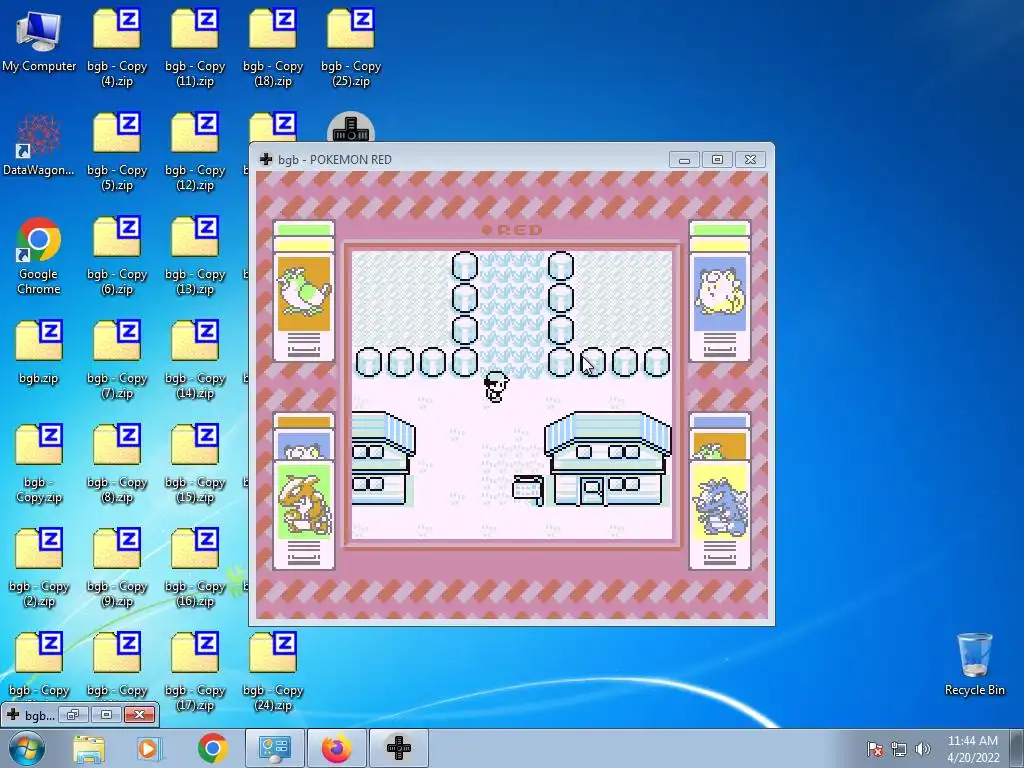Viewport: 1024px width, 768px height.
Task: Open the volume speaker tray icon
Action: [922, 749]
